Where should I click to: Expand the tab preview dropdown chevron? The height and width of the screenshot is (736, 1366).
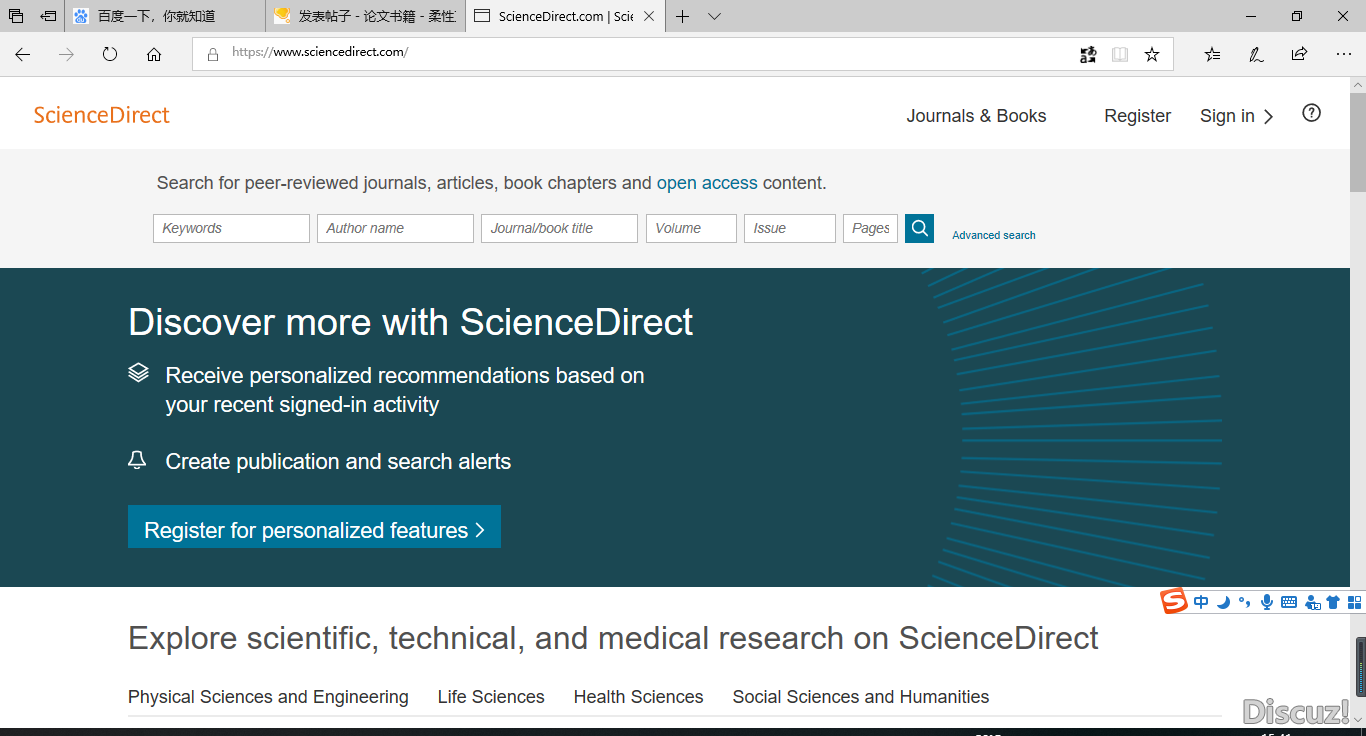click(714, 16)
